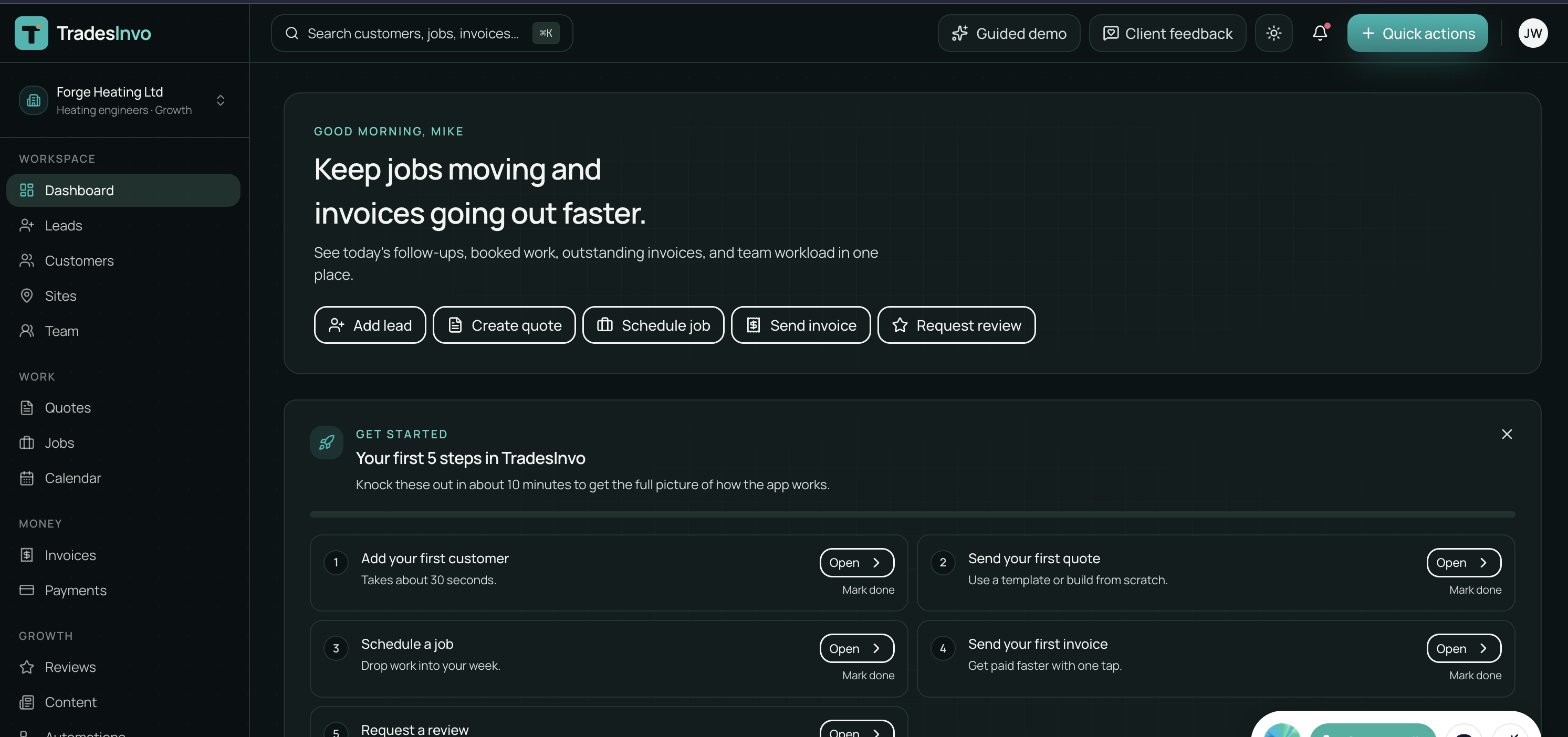1568x737 pixels.
Task: Click the 'Drop work into your week.' text
Action: click(431, 666)
